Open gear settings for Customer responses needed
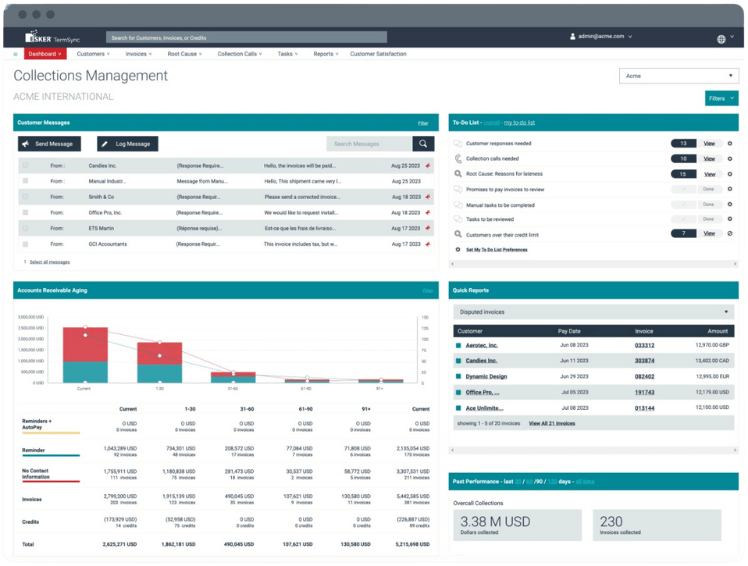The width and height of the screenshot is (748, 566). (x=729, y=144)
